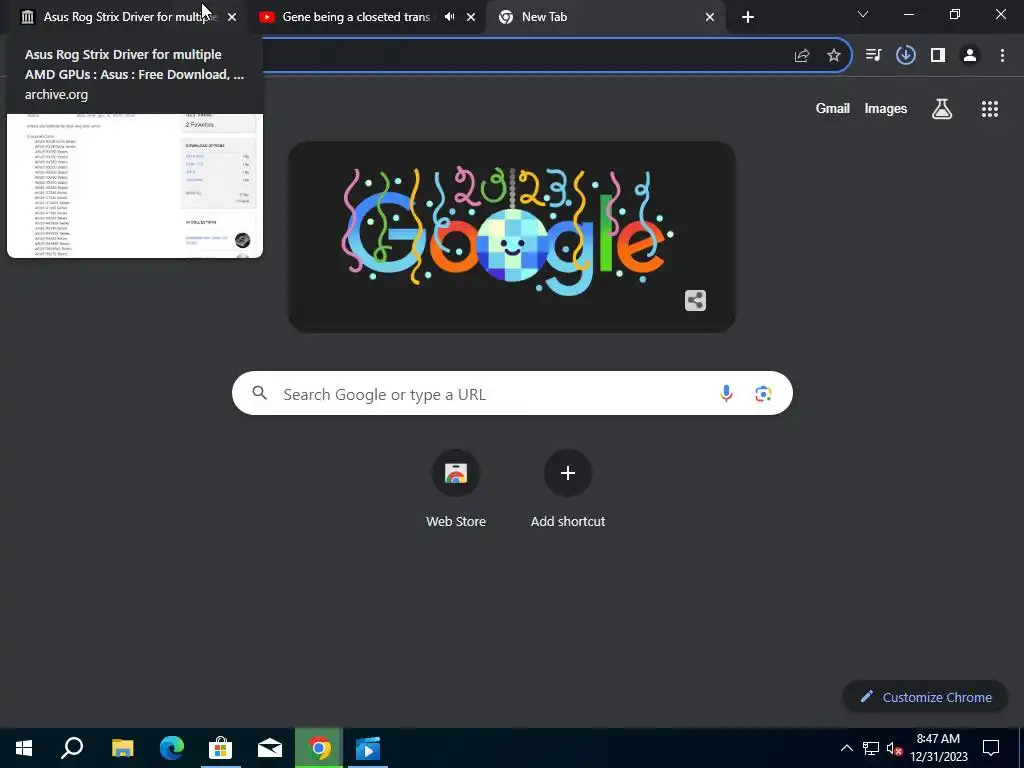Click the magnifier icon in search box
The width and height of the screenshot is (1024, 768).
[x=259, y=393]
